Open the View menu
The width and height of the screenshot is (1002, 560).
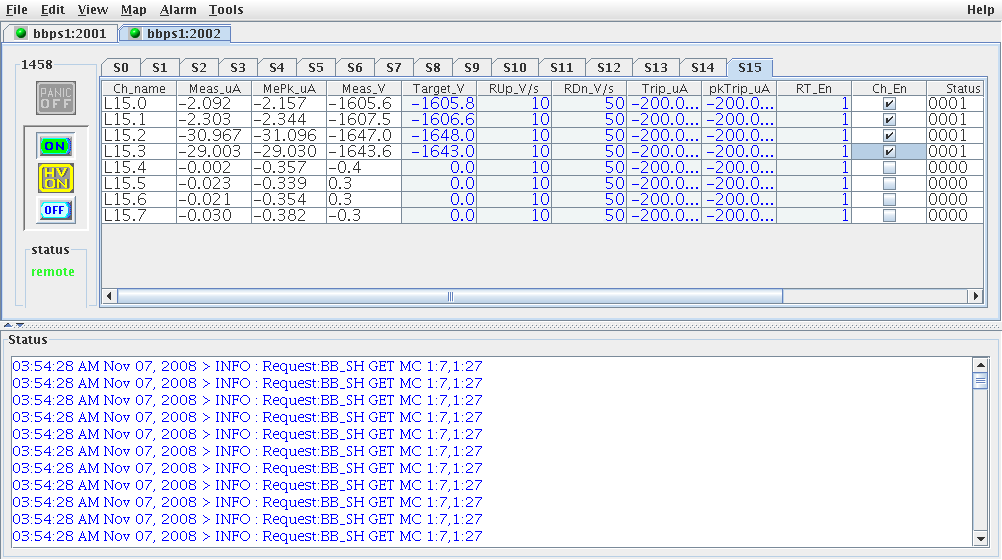coord(93,10)
